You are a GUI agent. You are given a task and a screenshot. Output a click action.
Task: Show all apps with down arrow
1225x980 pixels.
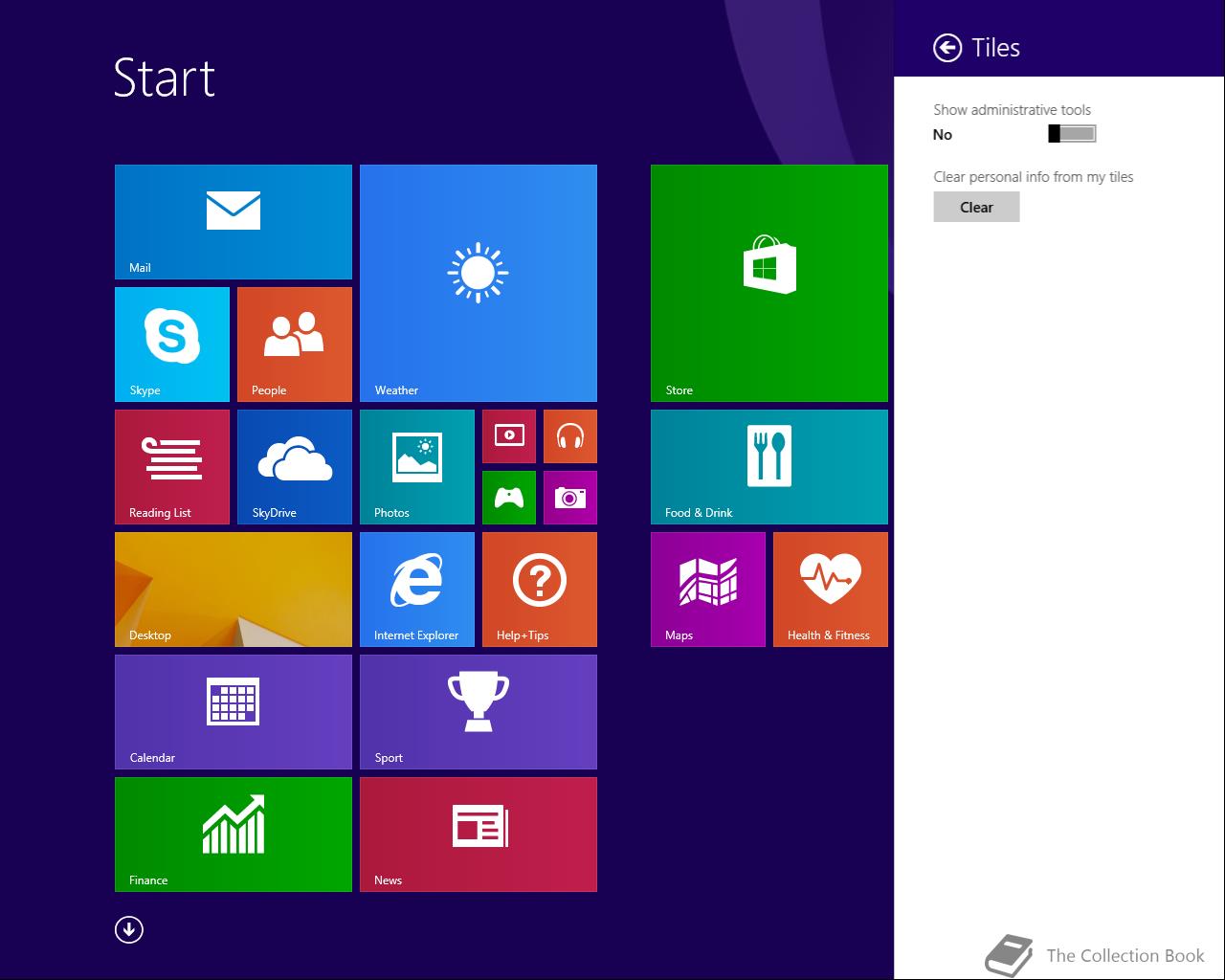[129, 929]
